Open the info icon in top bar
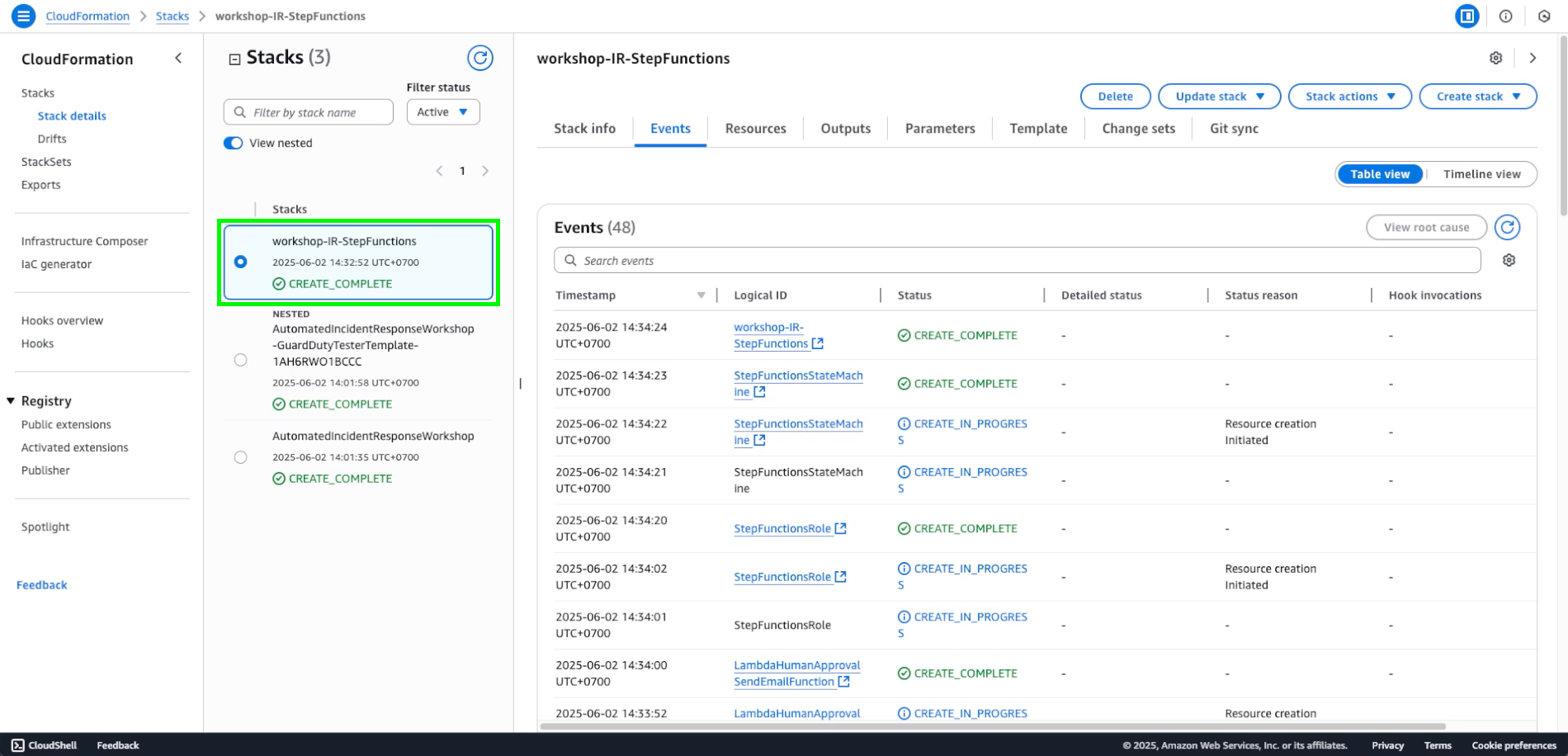 (1506, 16)
